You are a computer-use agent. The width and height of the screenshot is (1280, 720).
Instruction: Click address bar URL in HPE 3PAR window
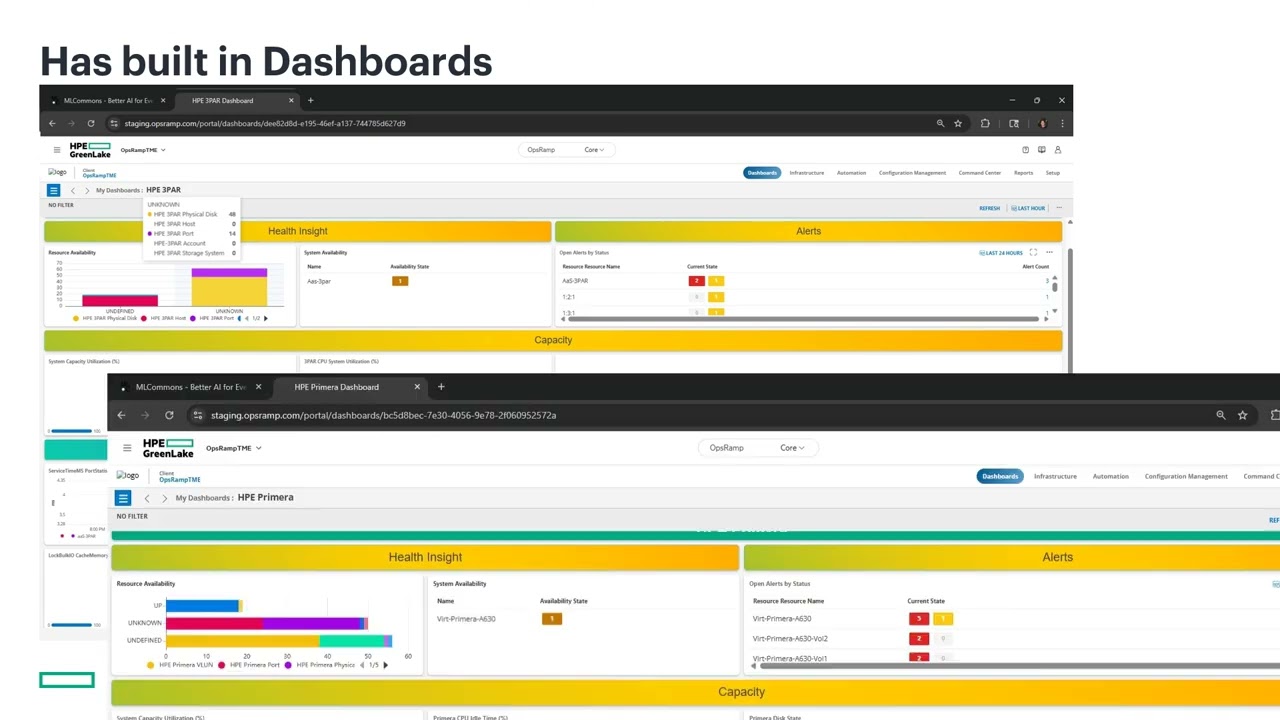[265, 124]
